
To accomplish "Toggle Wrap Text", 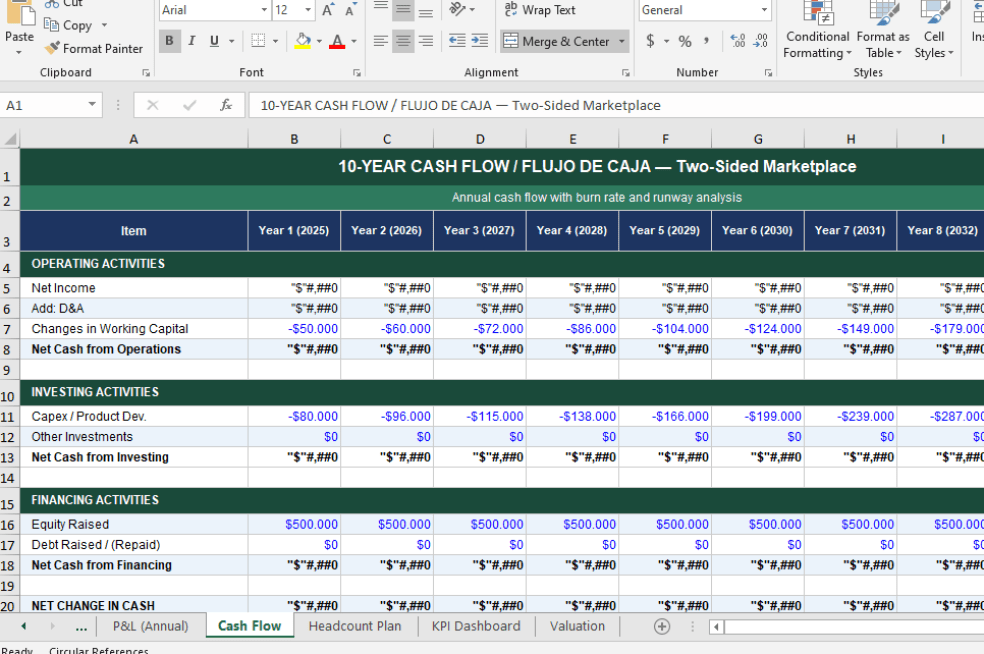I will (540, 9).
